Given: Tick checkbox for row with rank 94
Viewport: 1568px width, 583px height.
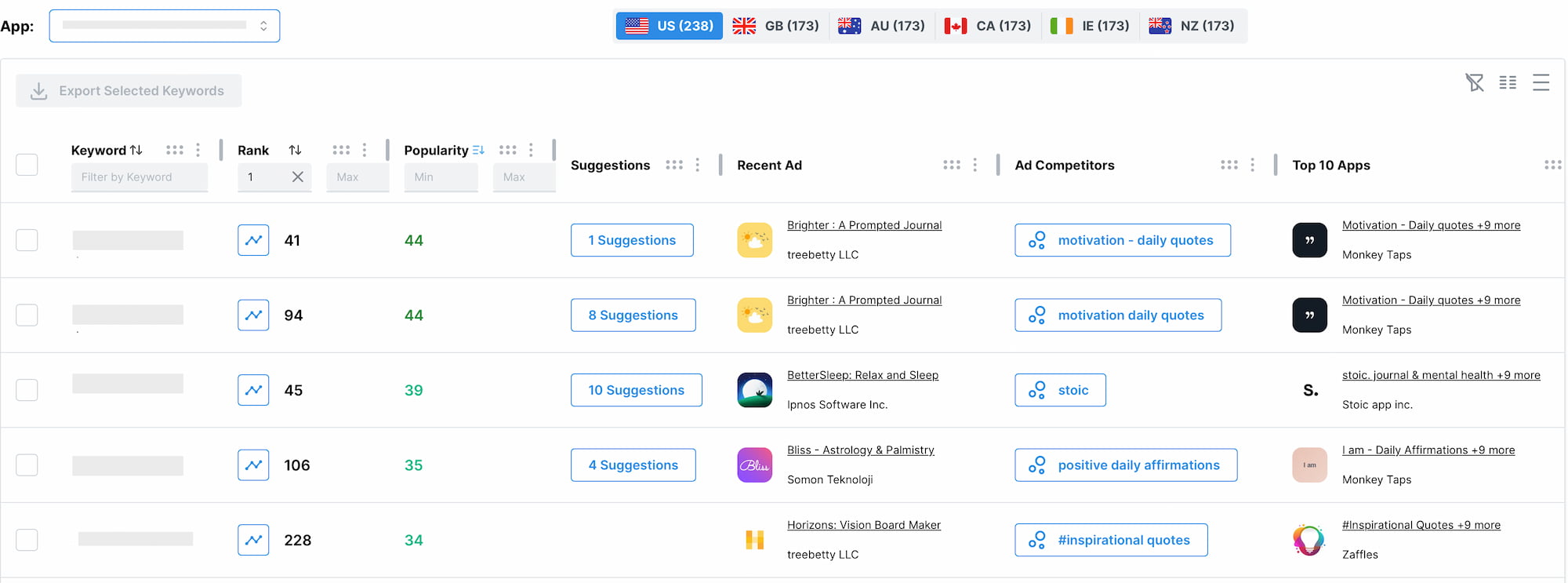Looking at the screenshot, I should click(27, 315).
